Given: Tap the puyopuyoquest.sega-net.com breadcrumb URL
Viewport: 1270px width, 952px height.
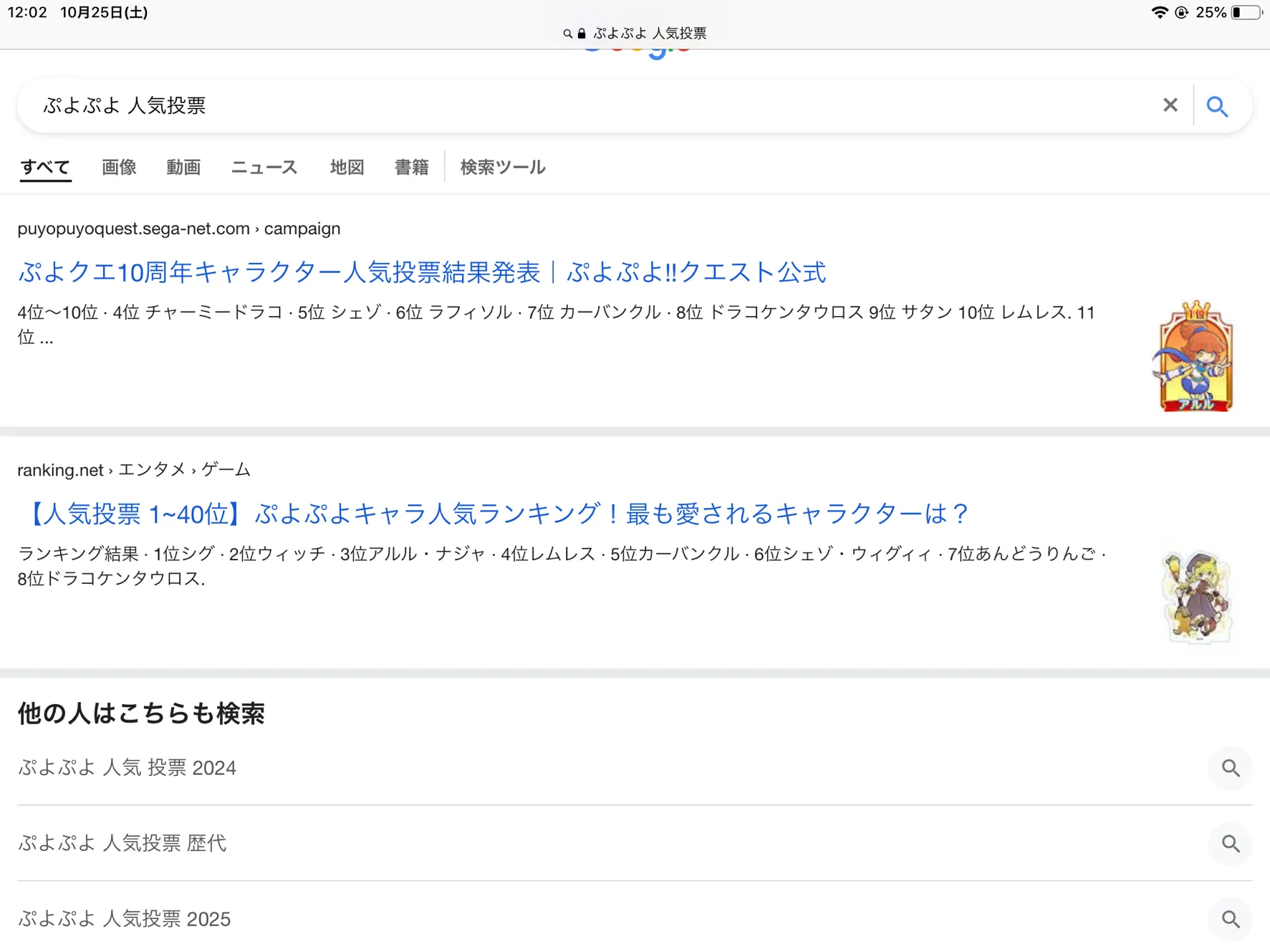Looking at the screenshot, I should point(179,229).
